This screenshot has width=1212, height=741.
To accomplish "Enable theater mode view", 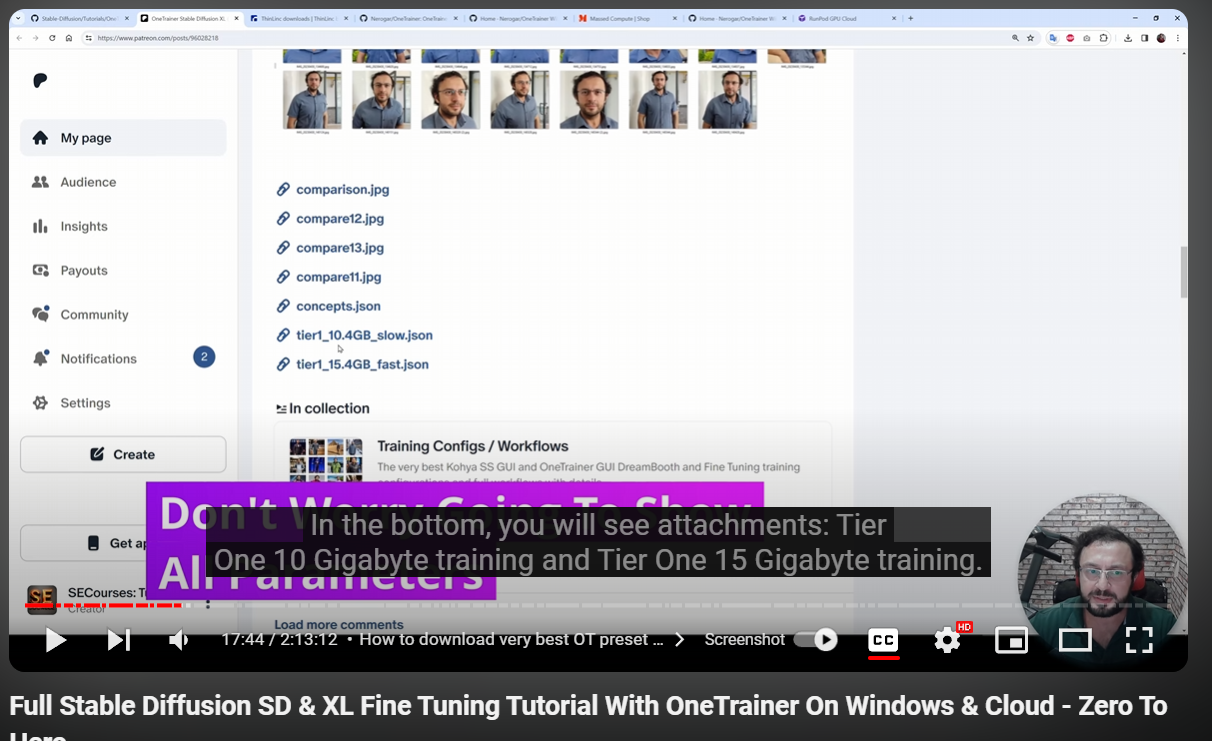I will pyautogui.click(x=1075, y=640).
